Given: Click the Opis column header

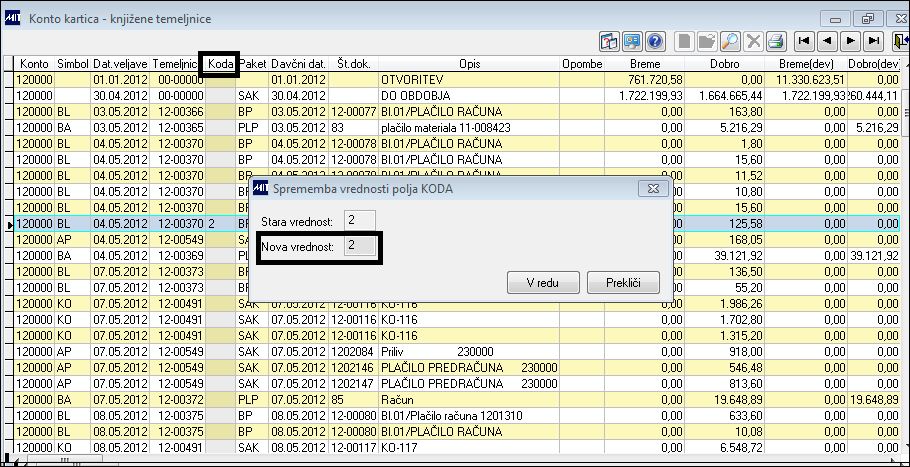Looking at the screenshot, I should pos(469,64).
